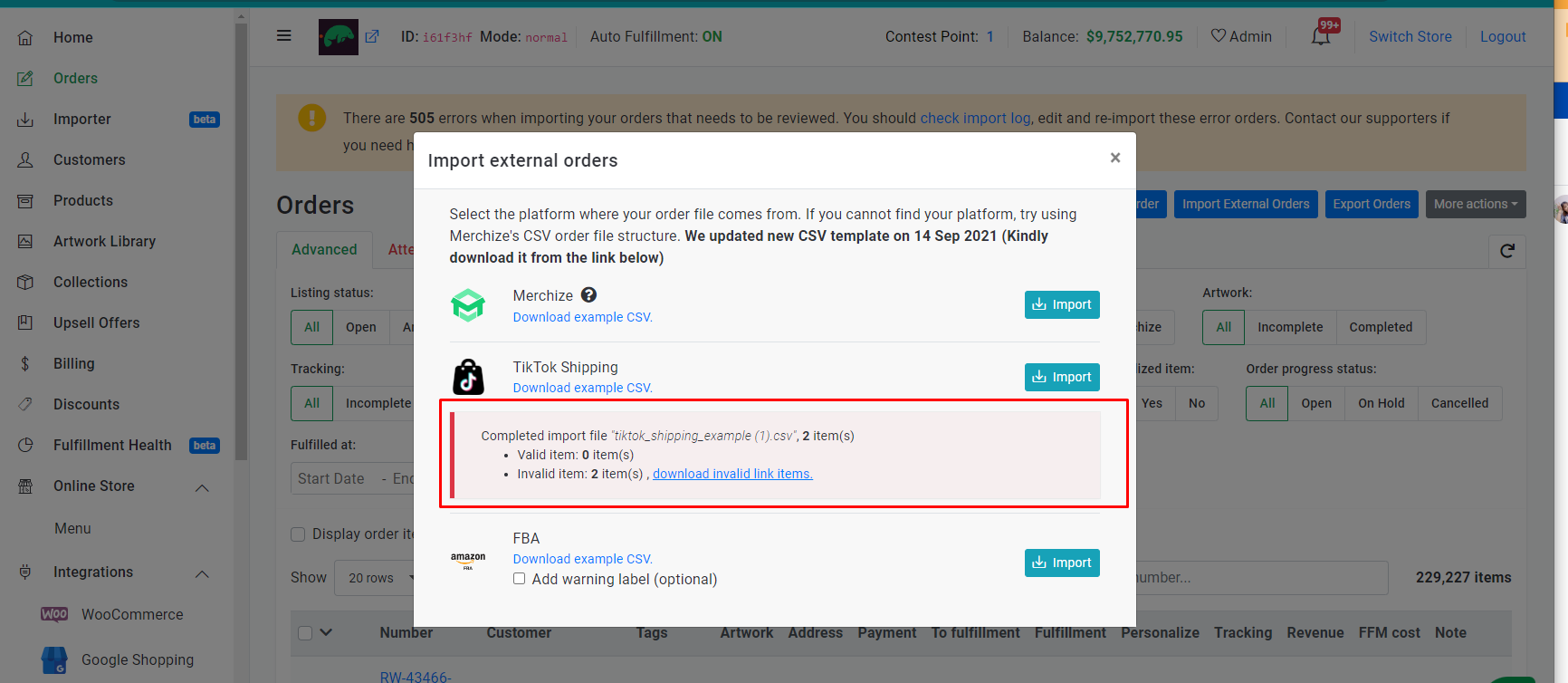Download Merchize example CSV
Viewport: 1568px width, 683px height.
click(582, 317)
